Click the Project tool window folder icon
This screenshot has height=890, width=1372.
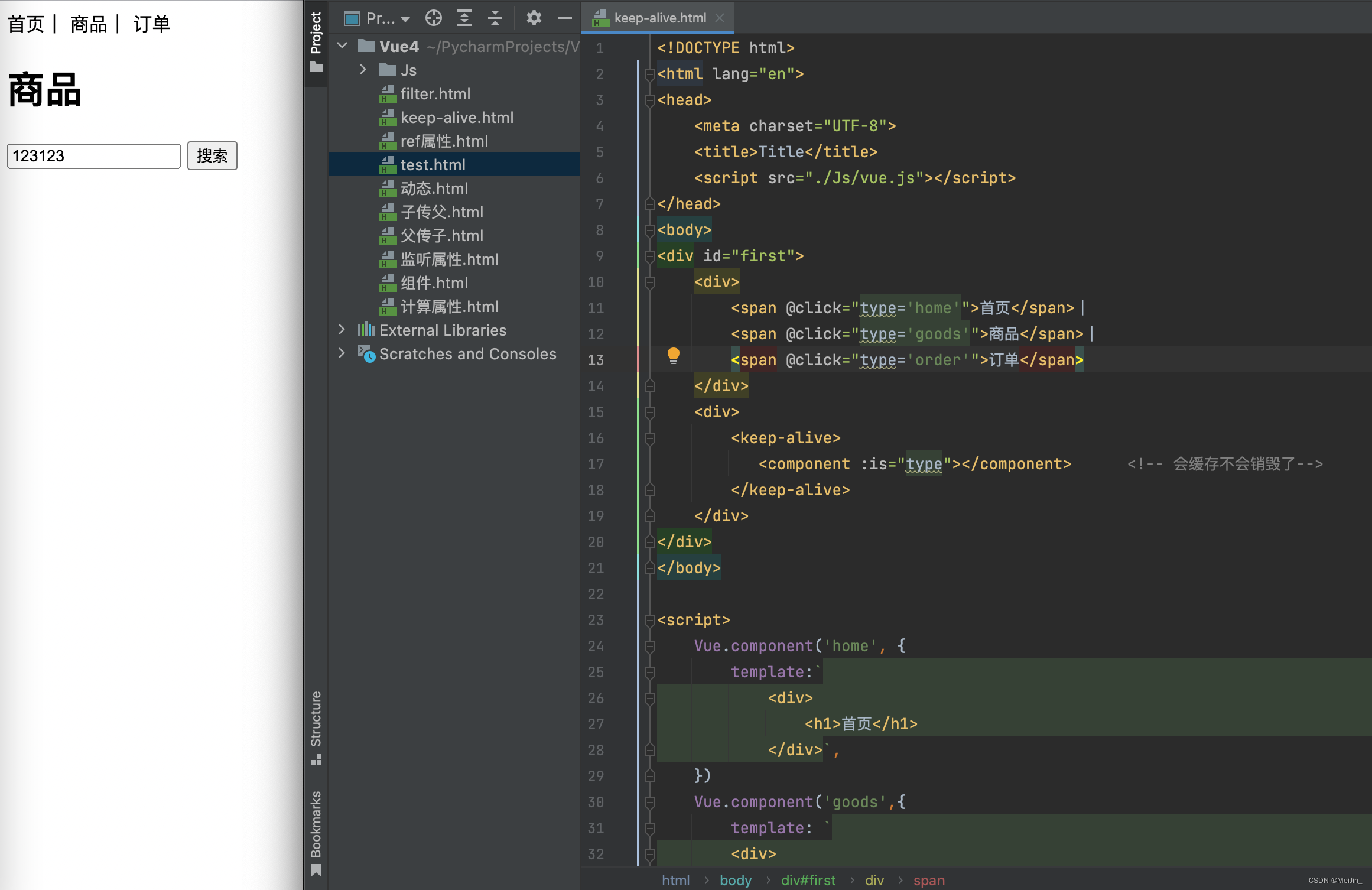pyautogui.click(x=316, y=67)
